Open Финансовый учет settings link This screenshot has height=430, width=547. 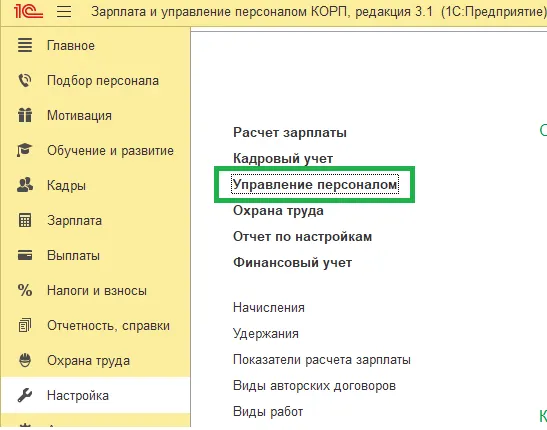[x=292, y=263]
